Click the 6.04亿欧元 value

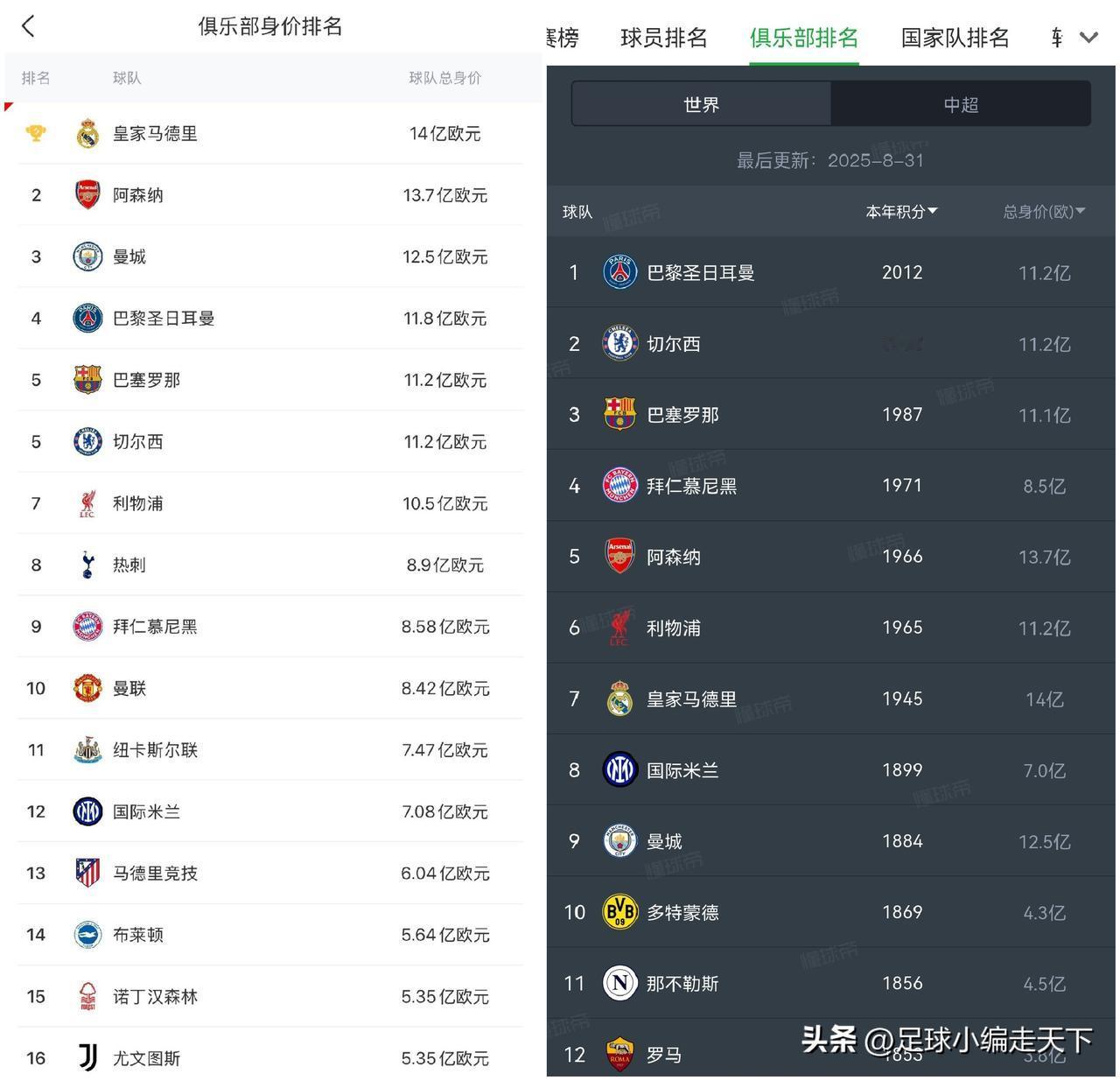tap(445, 873)
